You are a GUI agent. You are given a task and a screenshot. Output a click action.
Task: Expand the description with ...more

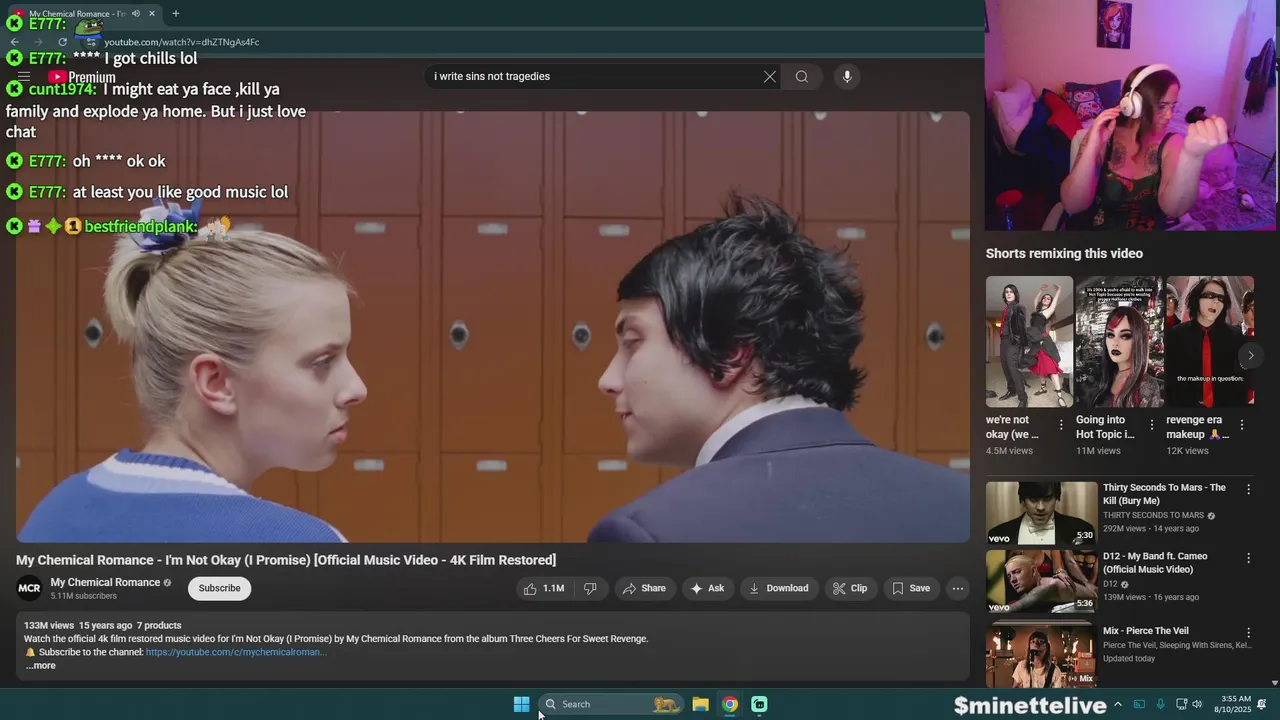click(41, 666)
